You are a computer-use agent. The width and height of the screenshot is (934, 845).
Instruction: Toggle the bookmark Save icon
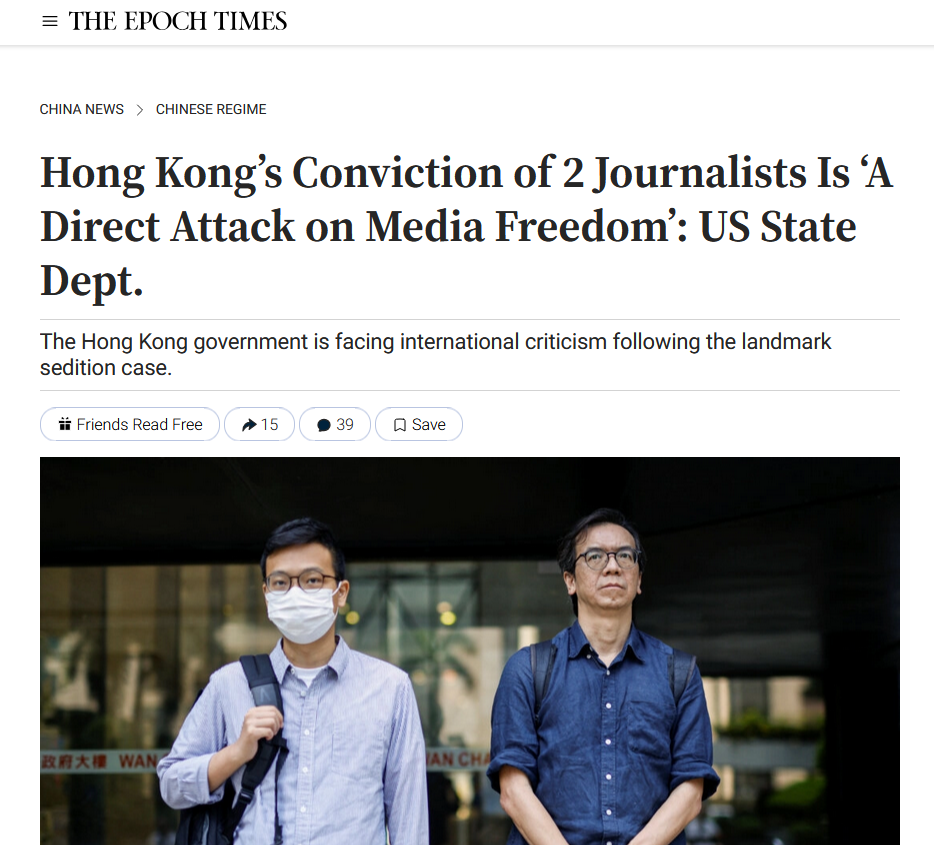click(x=400, y=425)
